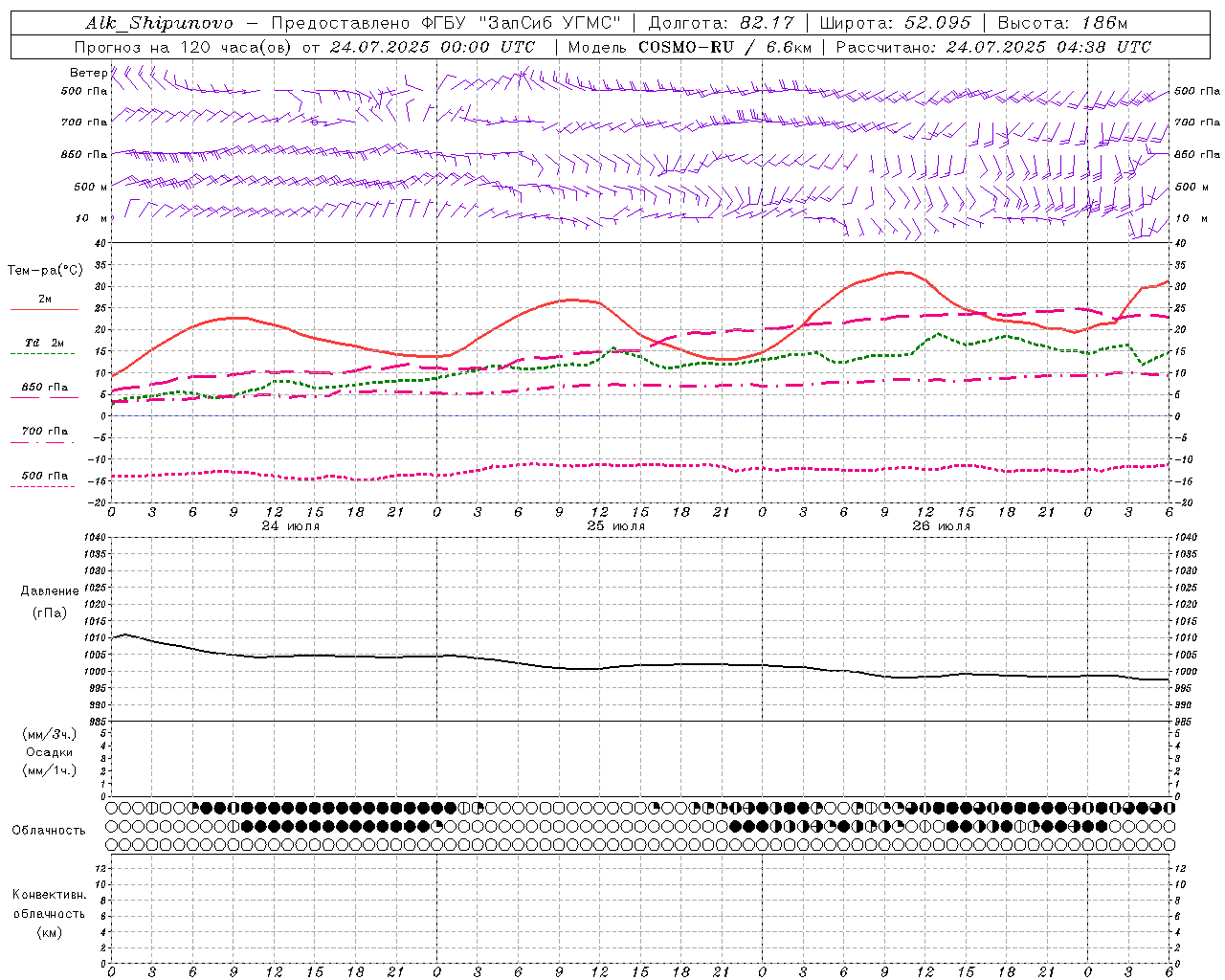The width and height of the screenshot is (1225, 980).
Task: Click the "700 гПа" dash-dot legend entry
Action: 44,432
